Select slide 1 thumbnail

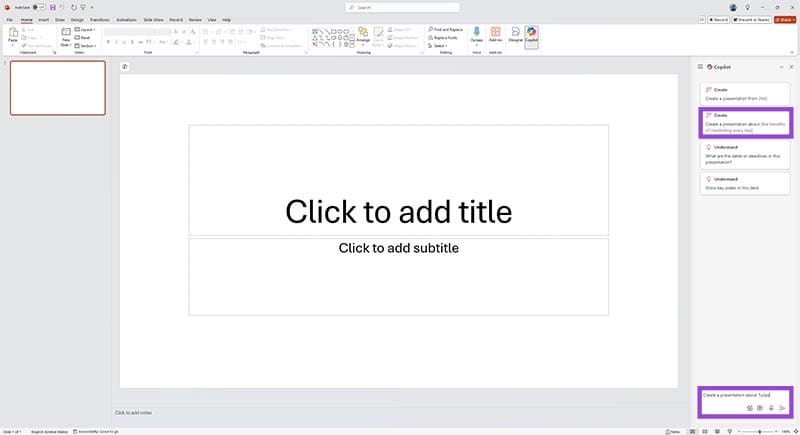click(x=58, y=88)
